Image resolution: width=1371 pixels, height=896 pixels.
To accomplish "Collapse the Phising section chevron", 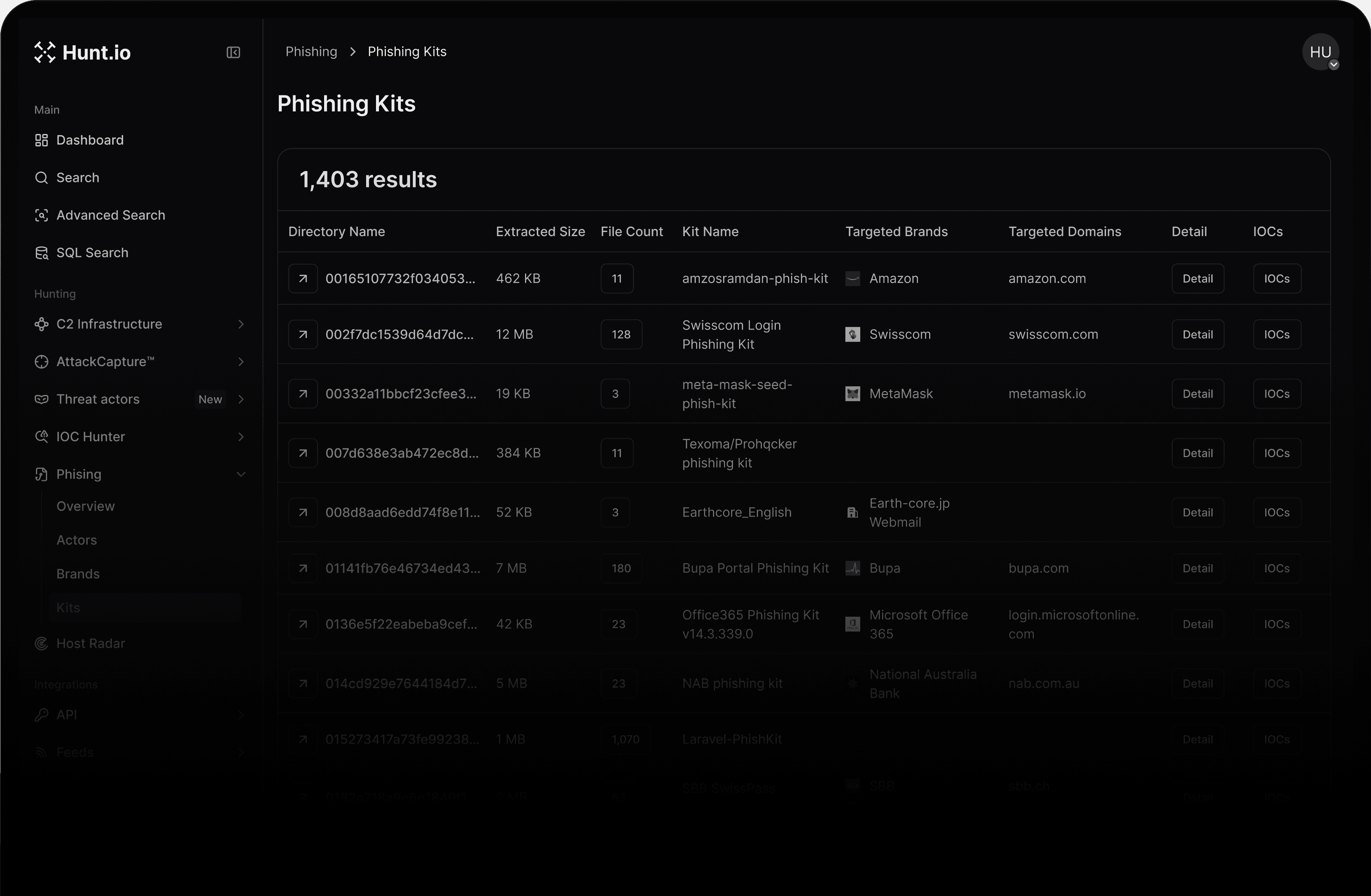I will click(242, 474).
